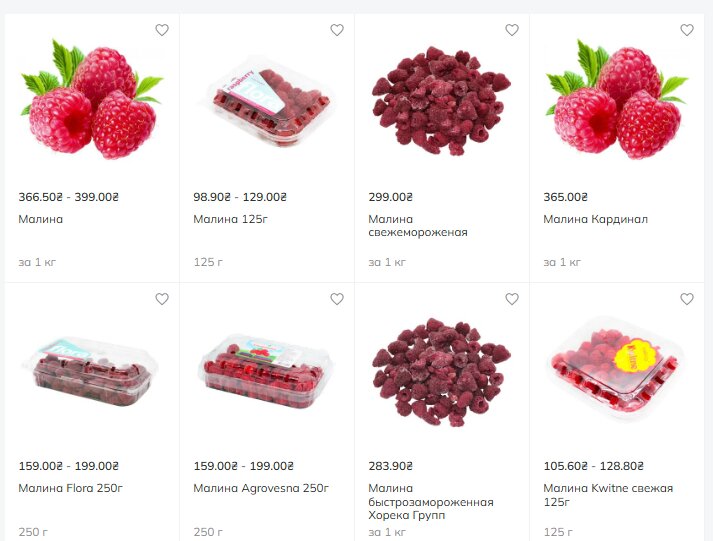713x541 pixels.
Task: Open the Малина свежемороженая product name
Action: [x=418, y=226]
